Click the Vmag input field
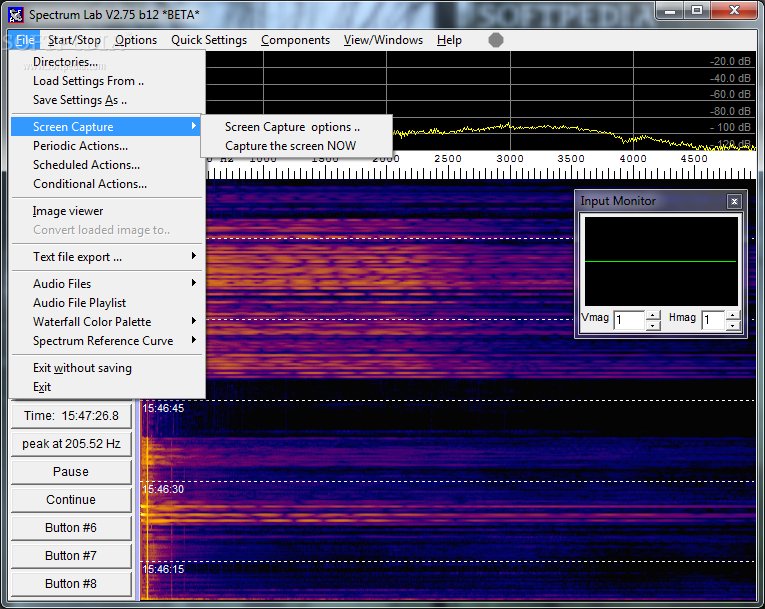765x609 pixels. click(x=629, y=320)
